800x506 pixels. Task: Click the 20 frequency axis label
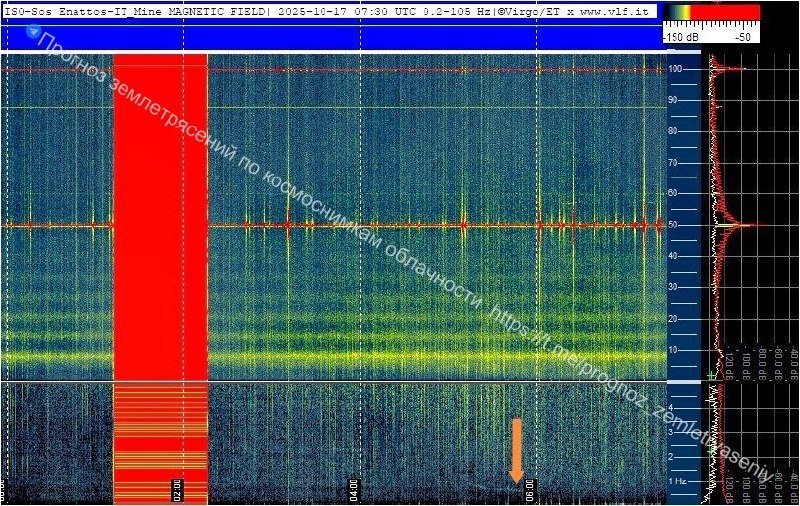point(672,319)
